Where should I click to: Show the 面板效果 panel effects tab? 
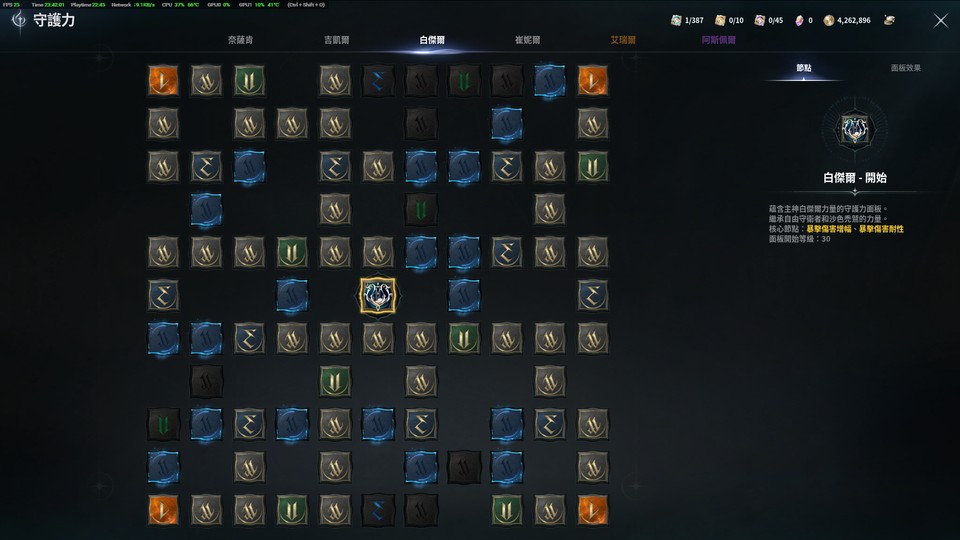[x=906, y=68]
